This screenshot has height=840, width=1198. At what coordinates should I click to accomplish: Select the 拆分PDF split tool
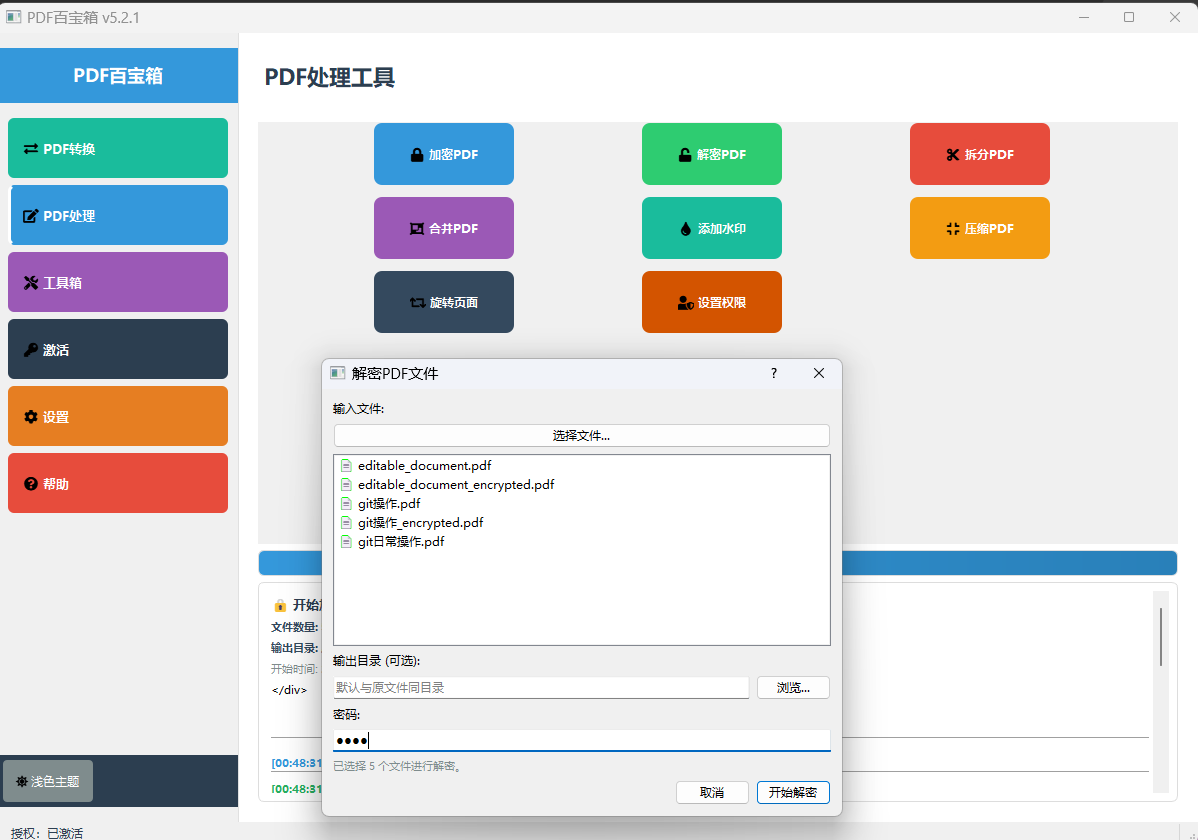(979, 154)
